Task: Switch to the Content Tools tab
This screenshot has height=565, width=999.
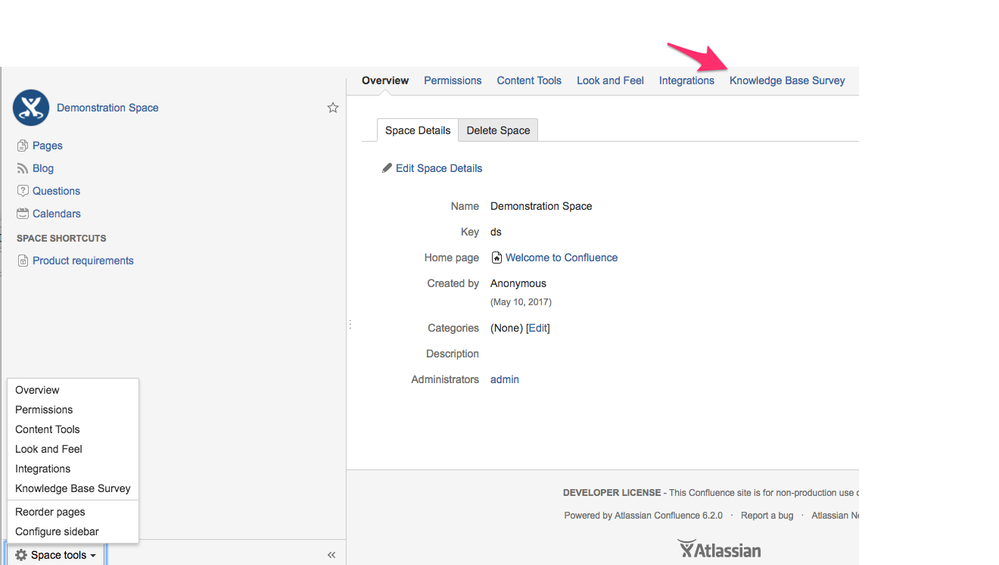Action: (529, 80)
